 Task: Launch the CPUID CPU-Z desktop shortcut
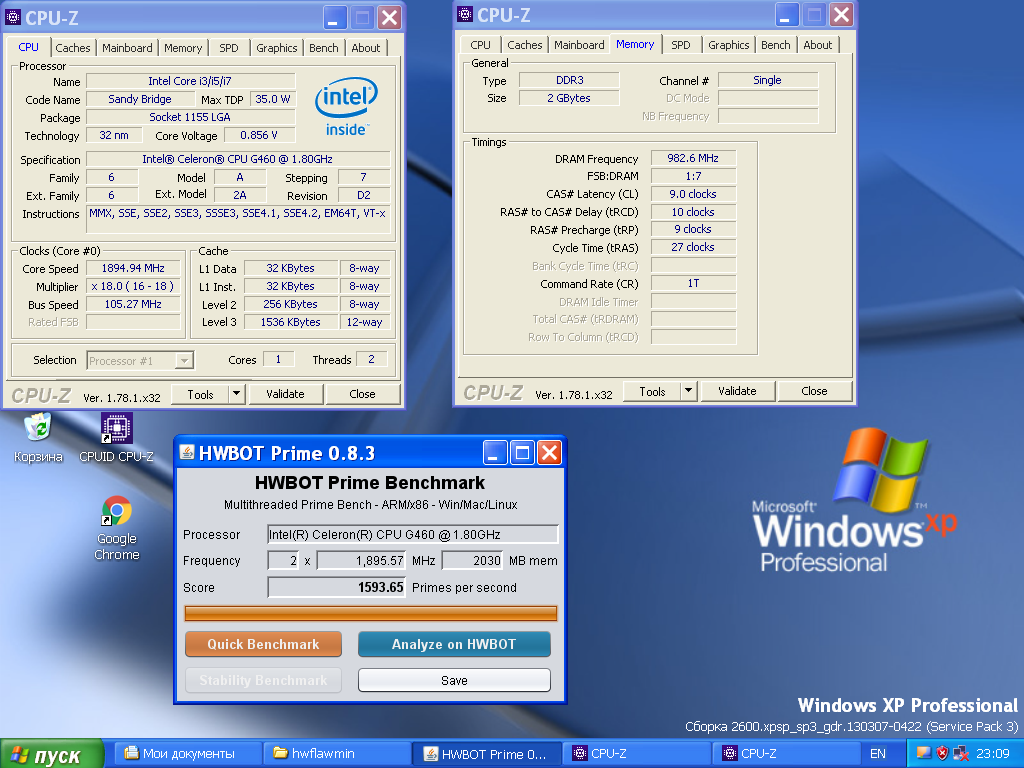click(116, 438)
